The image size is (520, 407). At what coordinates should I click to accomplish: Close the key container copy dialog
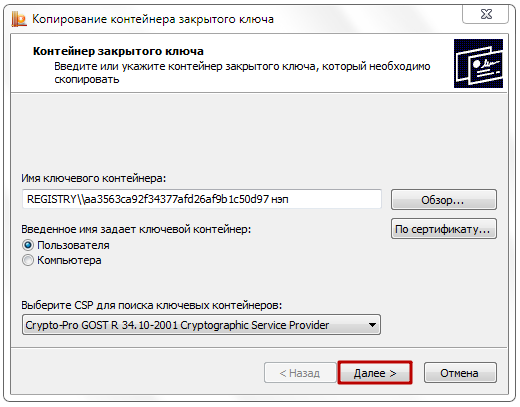pos(486,14)
